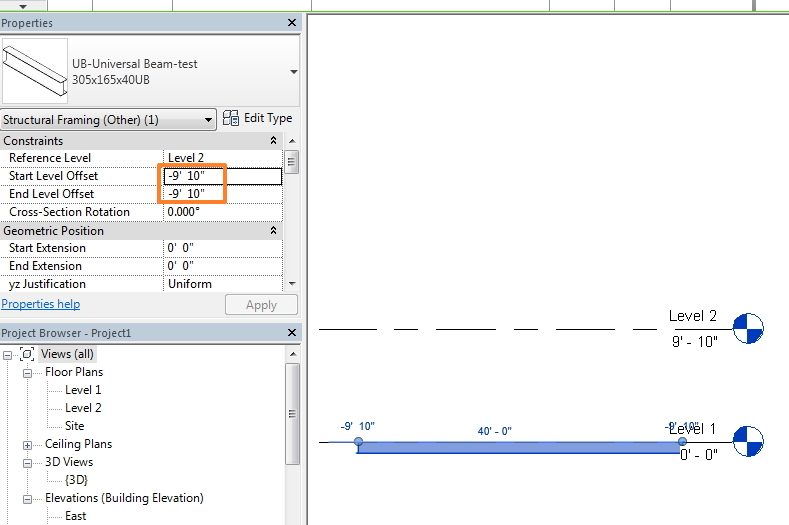Image resolution: width=789 pixels, height=525 pixels.
Task: Click the Edit Type icon
Action: (x=231, y=118)
